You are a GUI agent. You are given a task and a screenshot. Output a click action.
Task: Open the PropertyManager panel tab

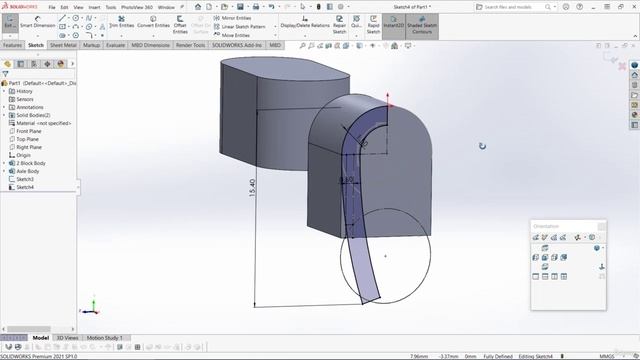20,64
